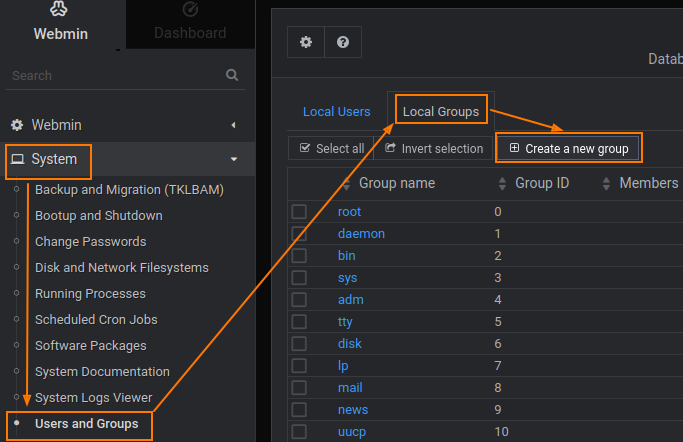Click the search magnifier icon
The height and width of the screenshot is (442, 683).
(x=232, y=75)
